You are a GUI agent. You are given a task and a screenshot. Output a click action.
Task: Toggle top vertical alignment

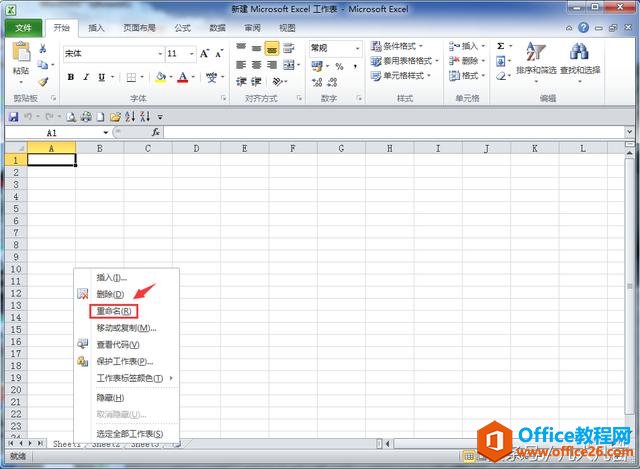[x=241, y=47]
